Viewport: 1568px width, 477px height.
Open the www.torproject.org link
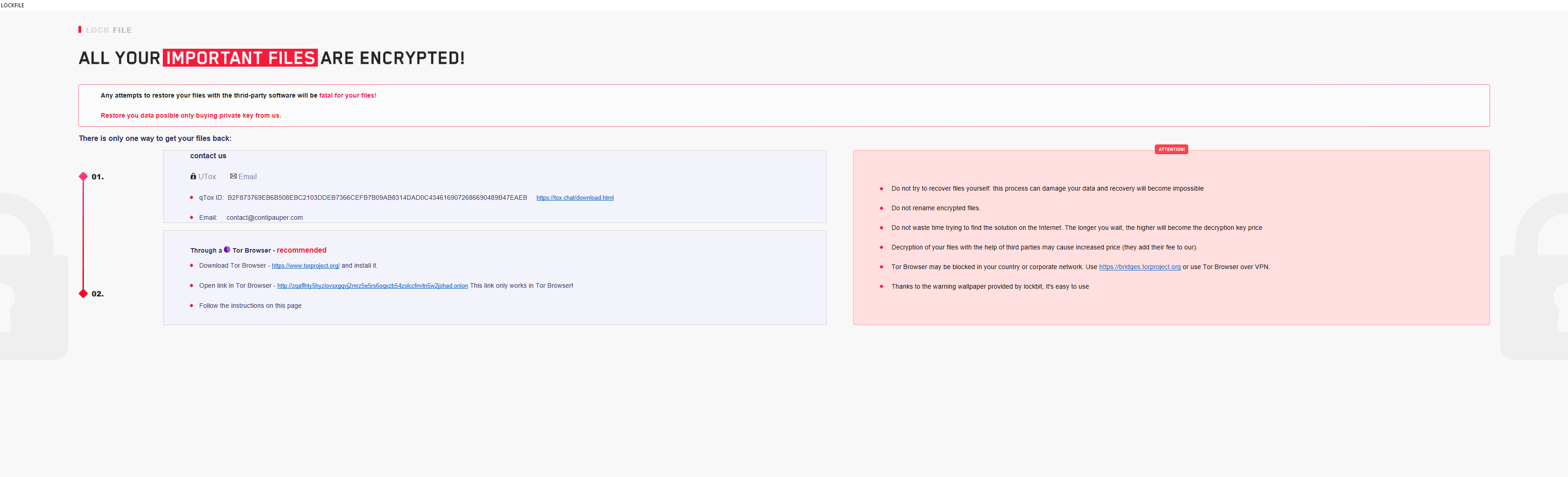click(305, 266)
